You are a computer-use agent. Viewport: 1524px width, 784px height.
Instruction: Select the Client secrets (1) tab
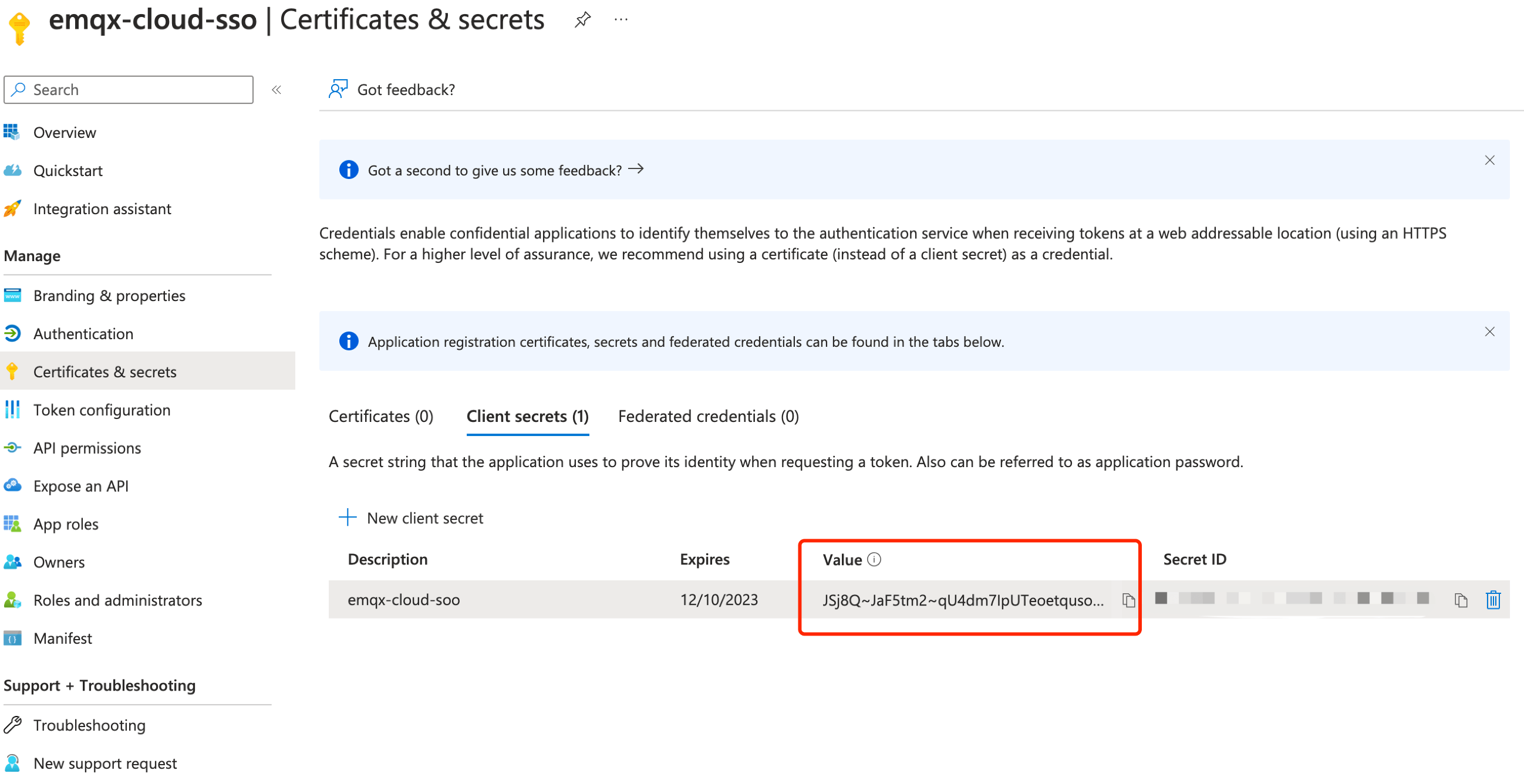click(x=527, y=416)
